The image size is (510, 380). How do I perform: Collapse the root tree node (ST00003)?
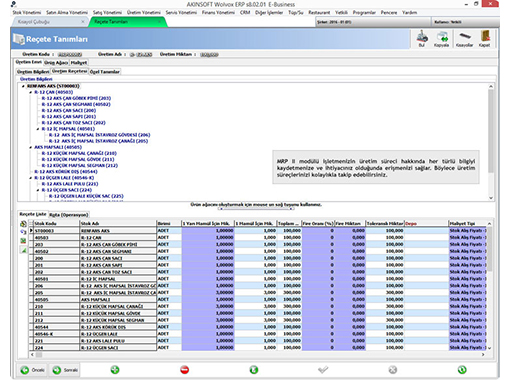(x=23, y=86)
